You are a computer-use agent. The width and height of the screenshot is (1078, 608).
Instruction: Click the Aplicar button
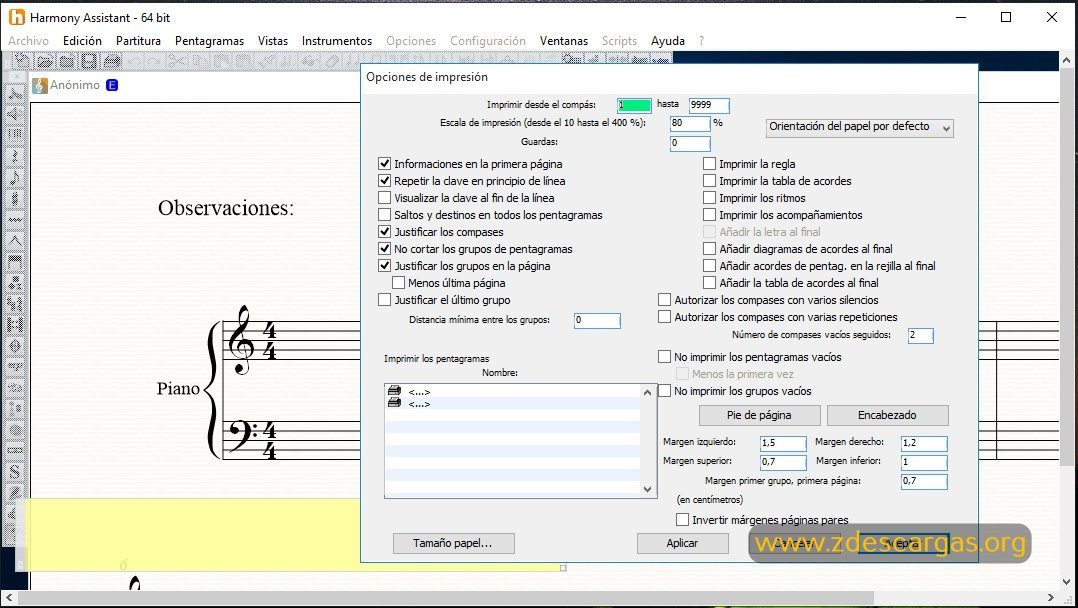(683, 543)
